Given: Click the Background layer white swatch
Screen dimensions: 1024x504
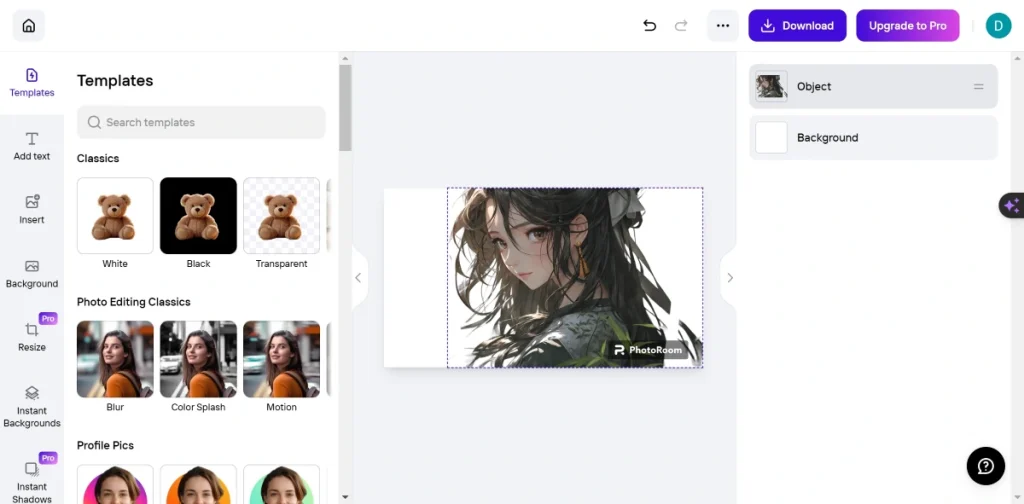Looking at the screenshot, I should pyautogui.click(x=771, y=138).
